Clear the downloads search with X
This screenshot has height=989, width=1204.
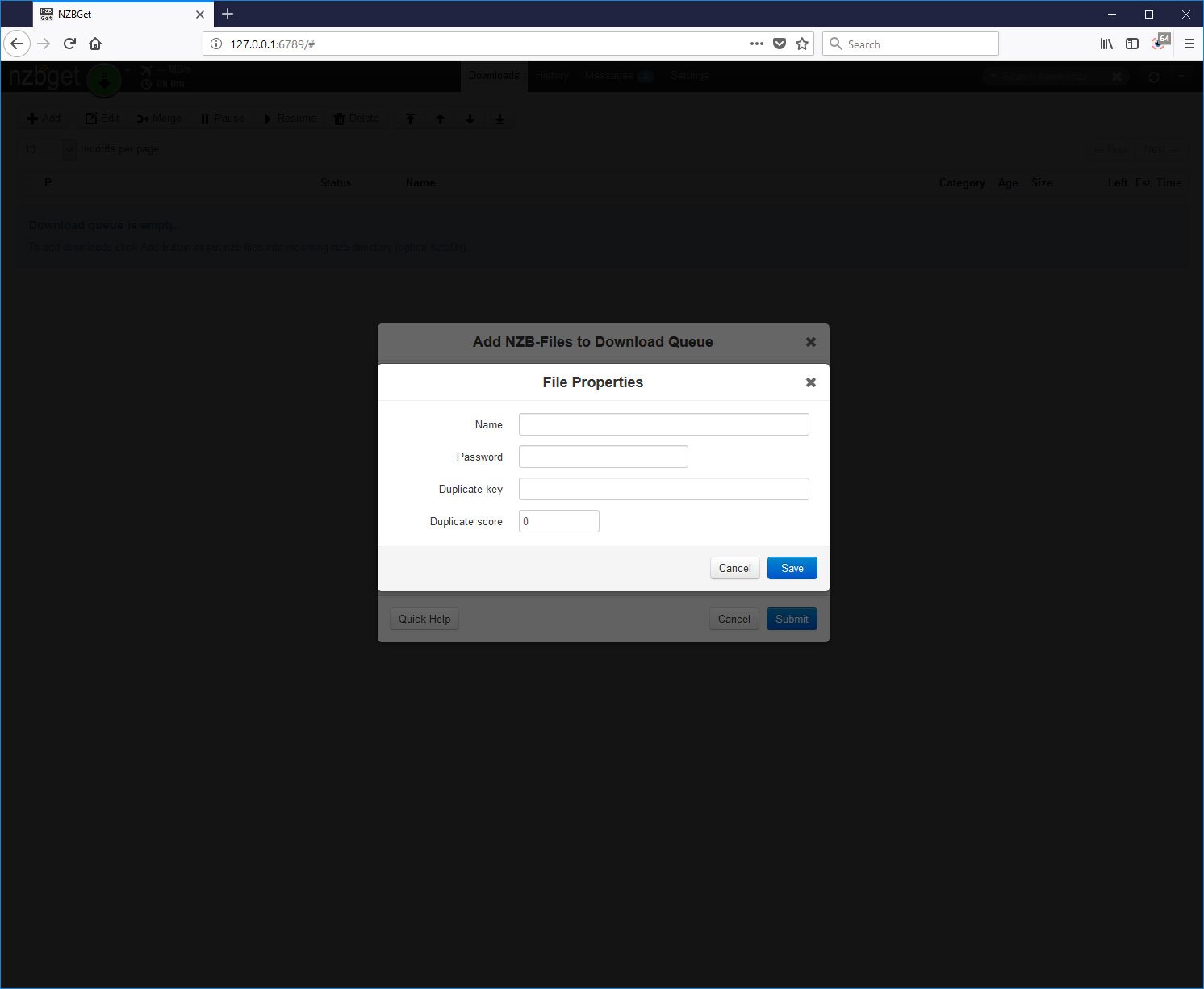click(1117, 77)
